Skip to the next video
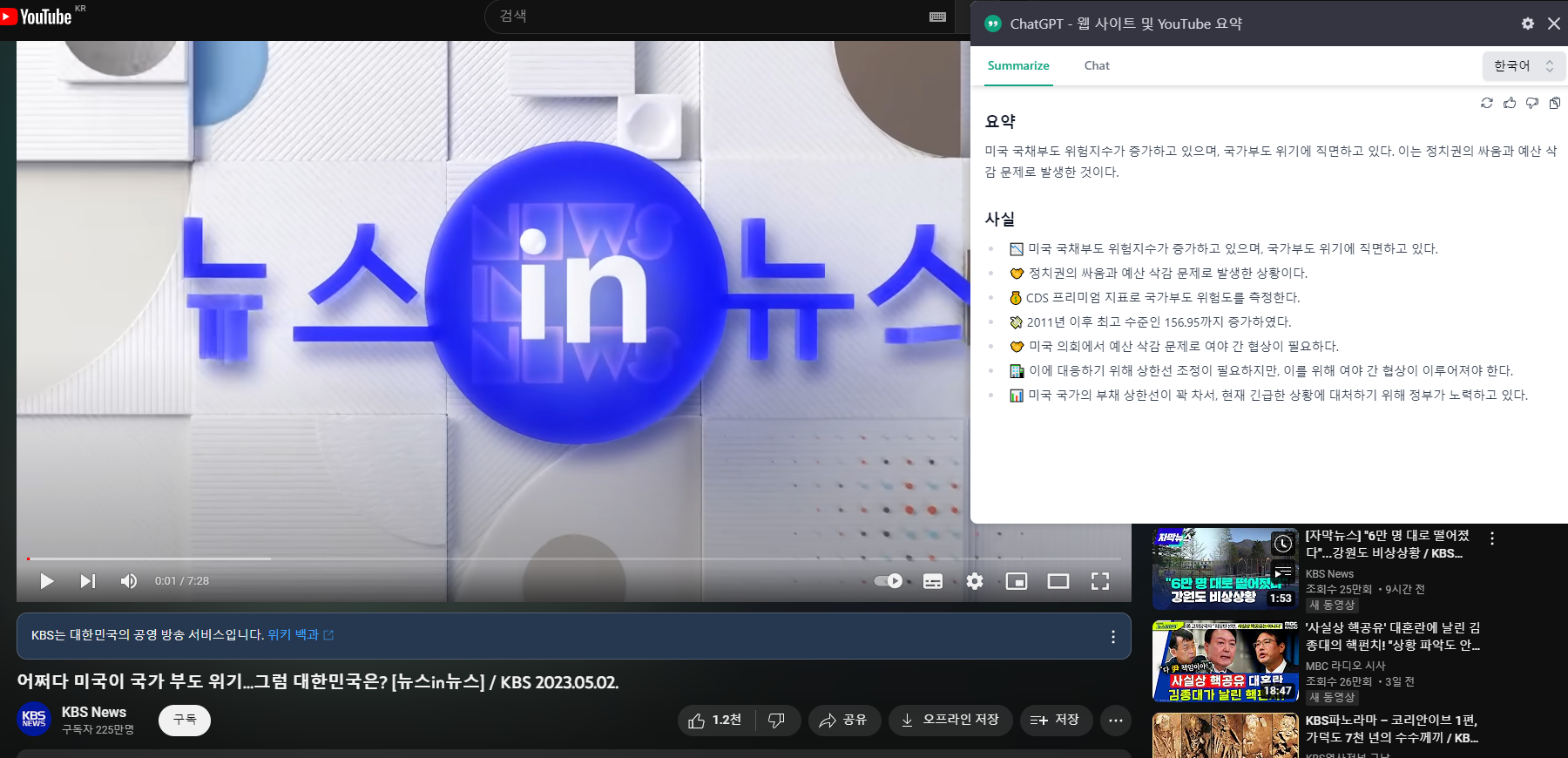 pos(88,581)
